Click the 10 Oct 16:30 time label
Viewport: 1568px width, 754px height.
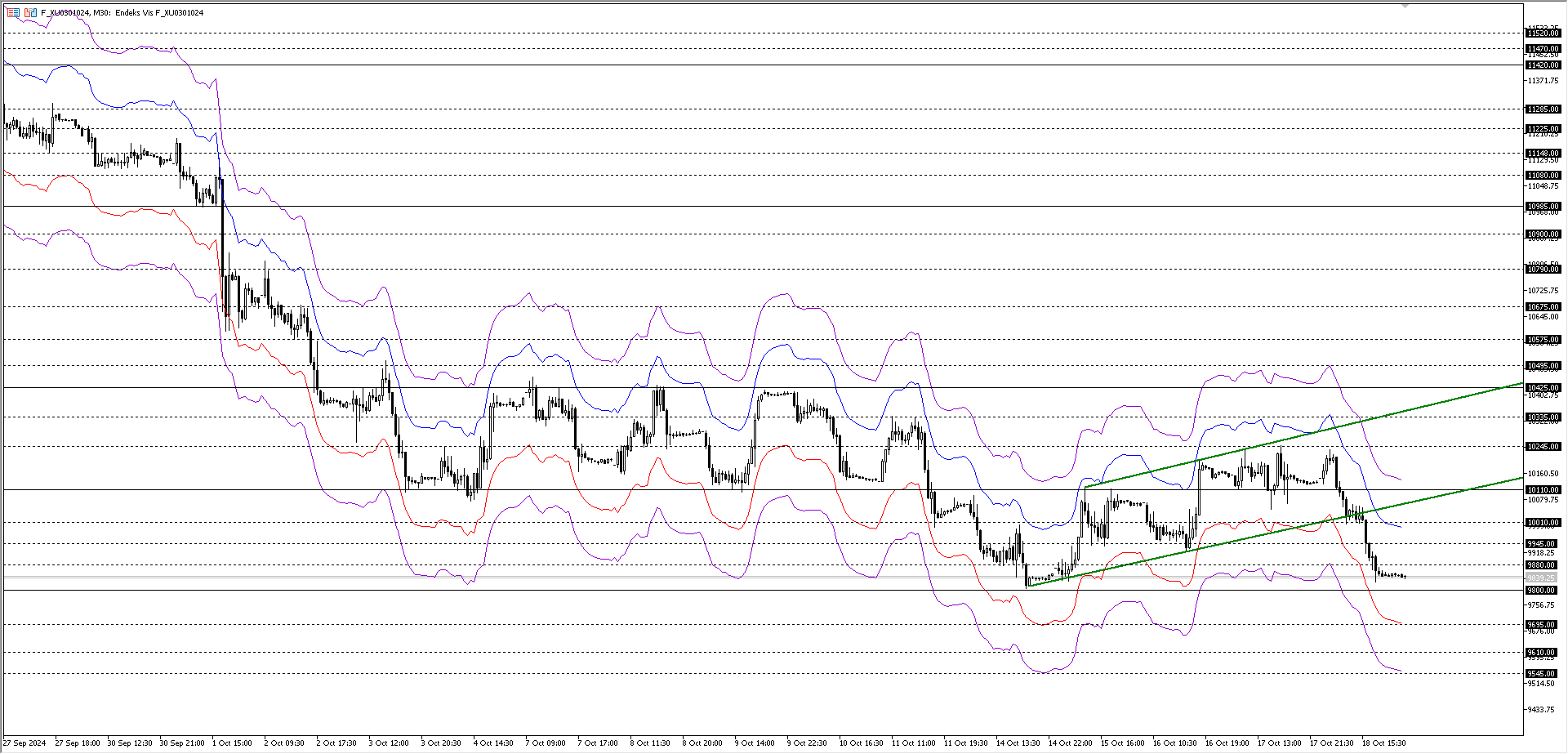click(862, 743)
